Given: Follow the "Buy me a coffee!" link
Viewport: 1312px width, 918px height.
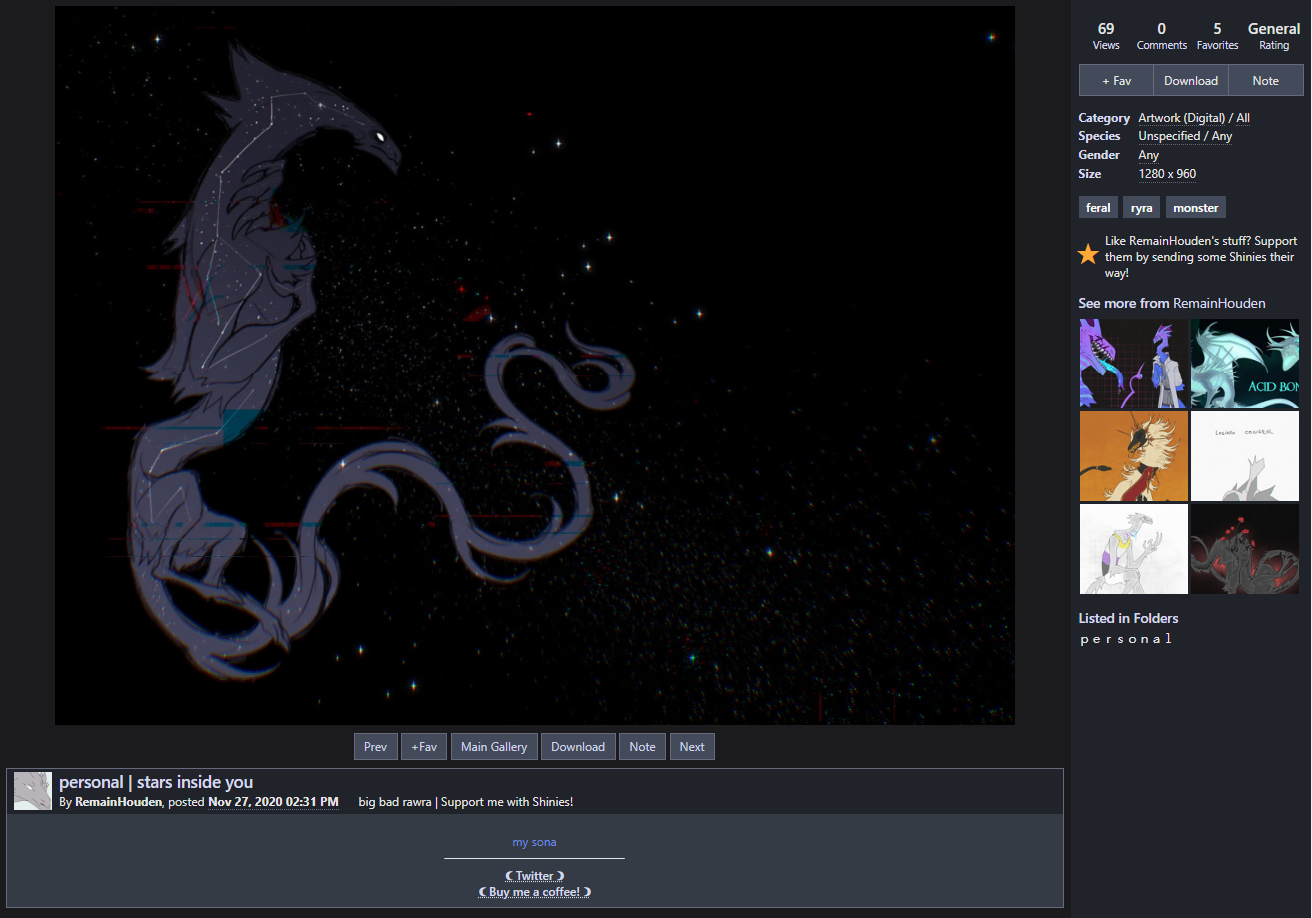Looking at the screenshot, I should tap(534, 892).
